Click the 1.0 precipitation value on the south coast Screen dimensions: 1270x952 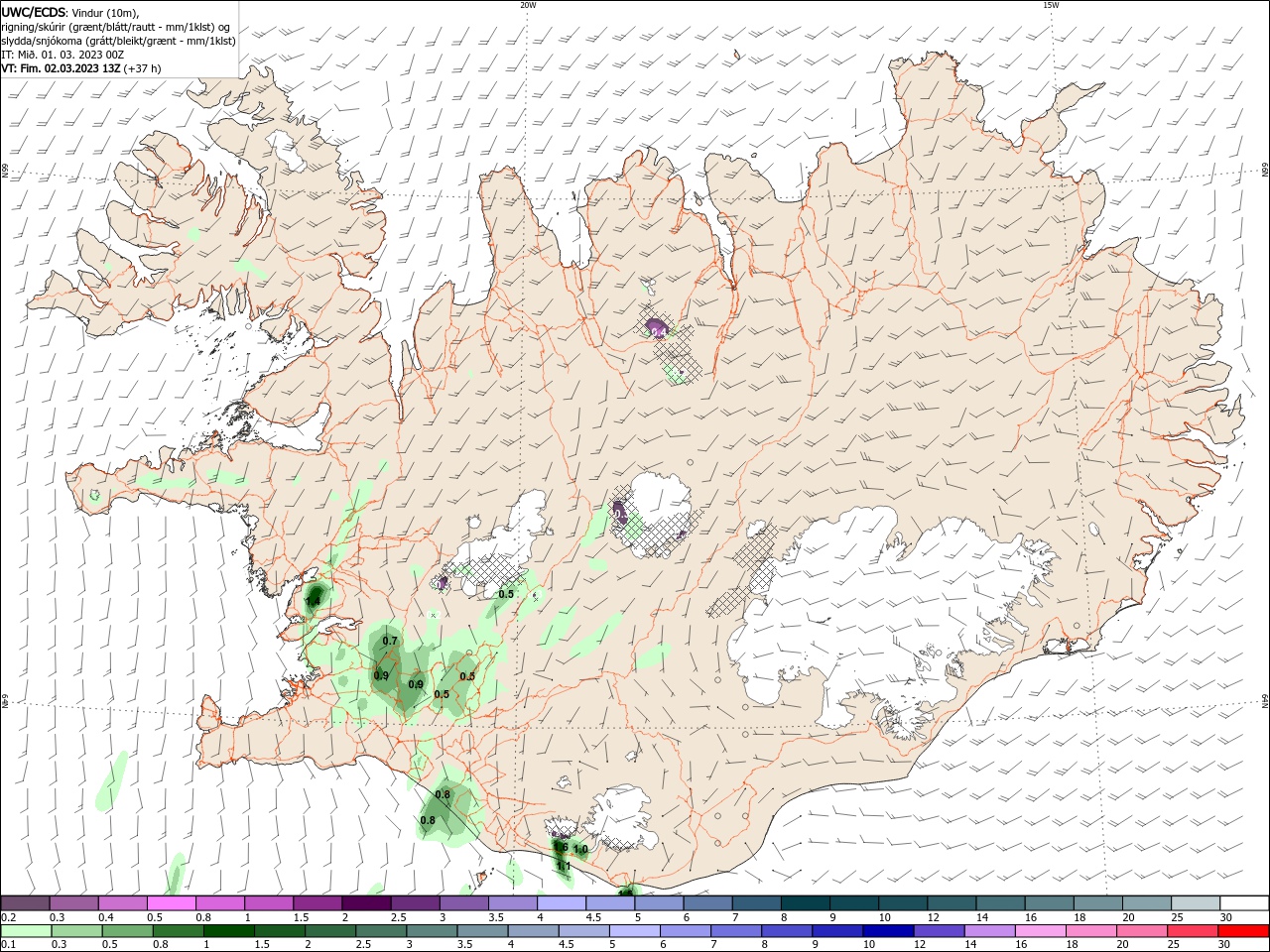[x=580, y=850]
